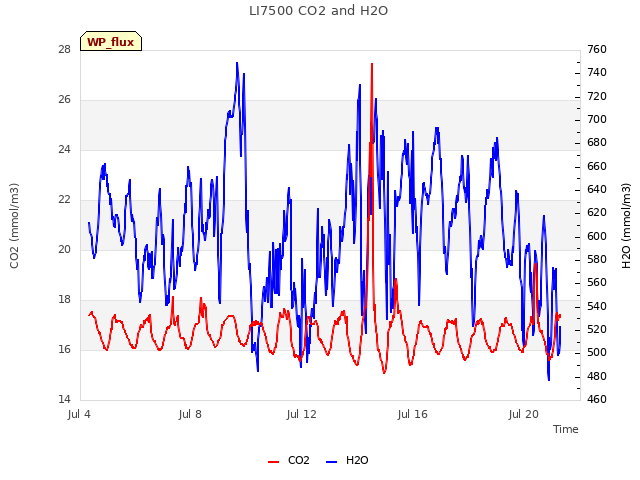
Task: Click the WP_flux annotation label
Action: (111, 41)
